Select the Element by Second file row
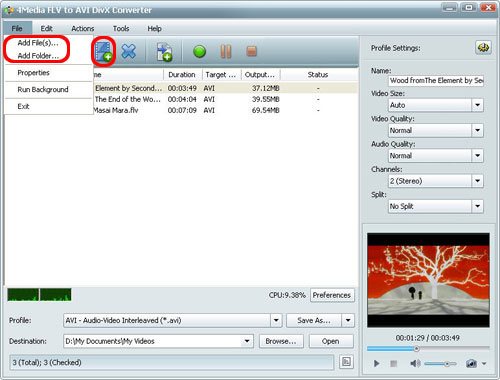500x380 pixels. coord(225,88)
